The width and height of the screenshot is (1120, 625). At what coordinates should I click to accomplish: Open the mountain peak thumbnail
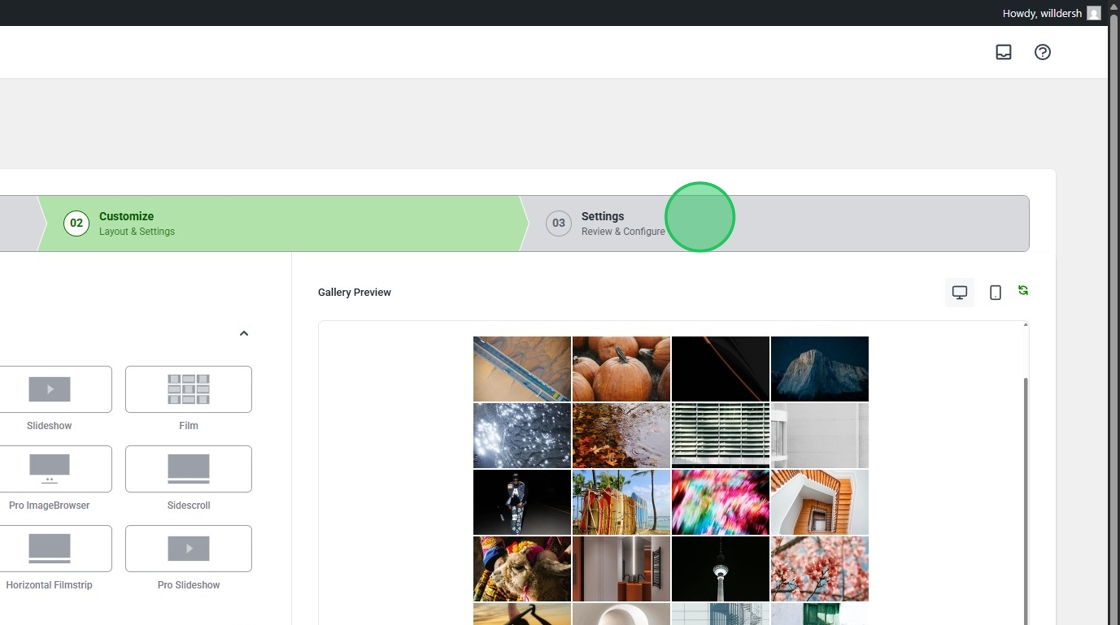(820, 369)
